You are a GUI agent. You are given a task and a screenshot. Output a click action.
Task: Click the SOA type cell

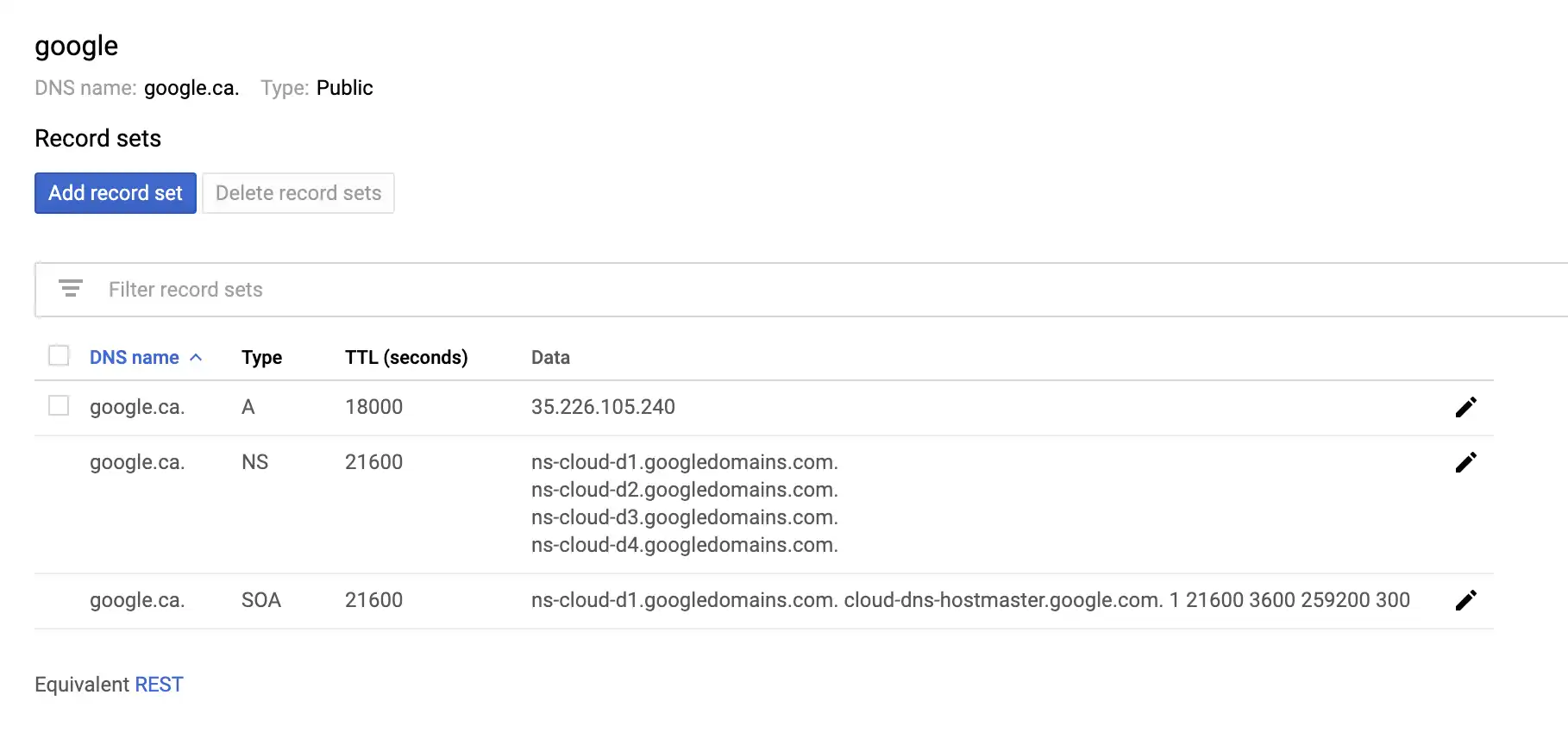(x=261, y=600)
